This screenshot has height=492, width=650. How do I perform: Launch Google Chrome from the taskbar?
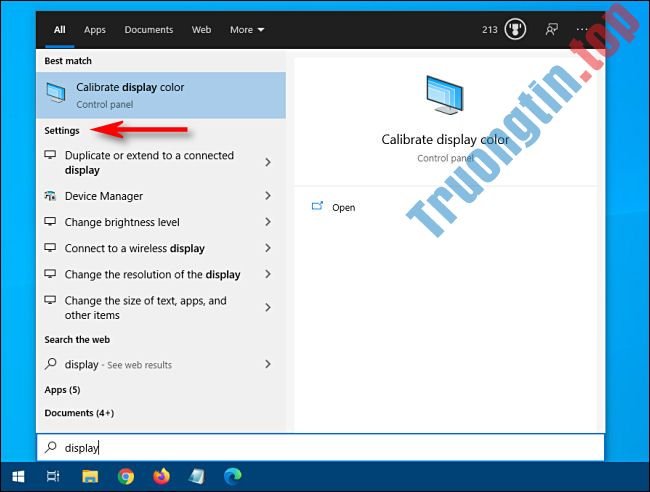[126, 477]
